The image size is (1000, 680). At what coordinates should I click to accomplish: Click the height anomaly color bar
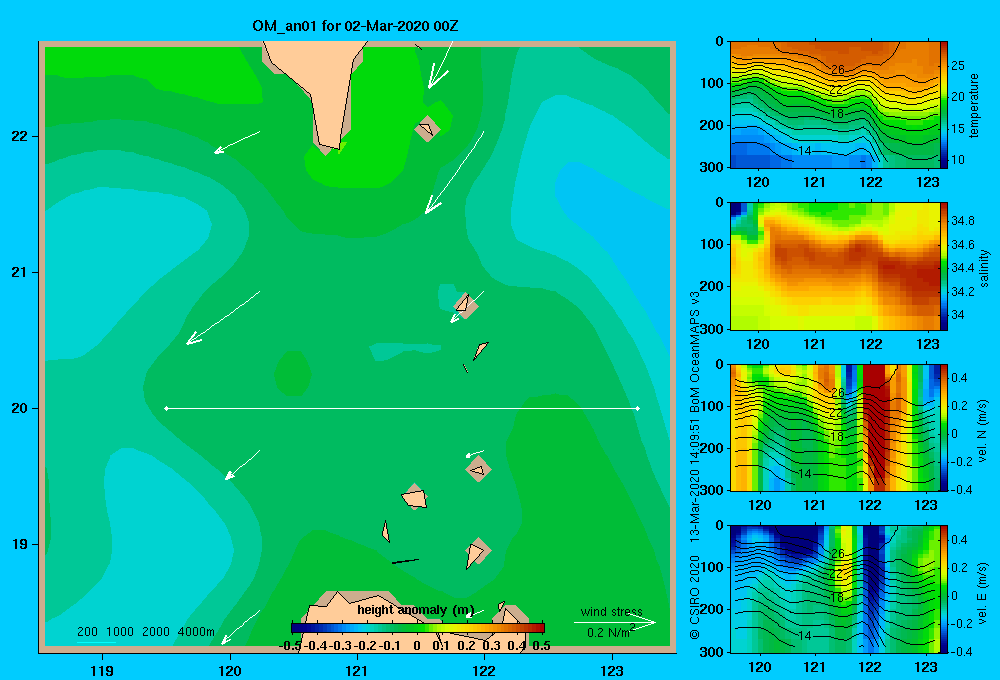point(418,628)
